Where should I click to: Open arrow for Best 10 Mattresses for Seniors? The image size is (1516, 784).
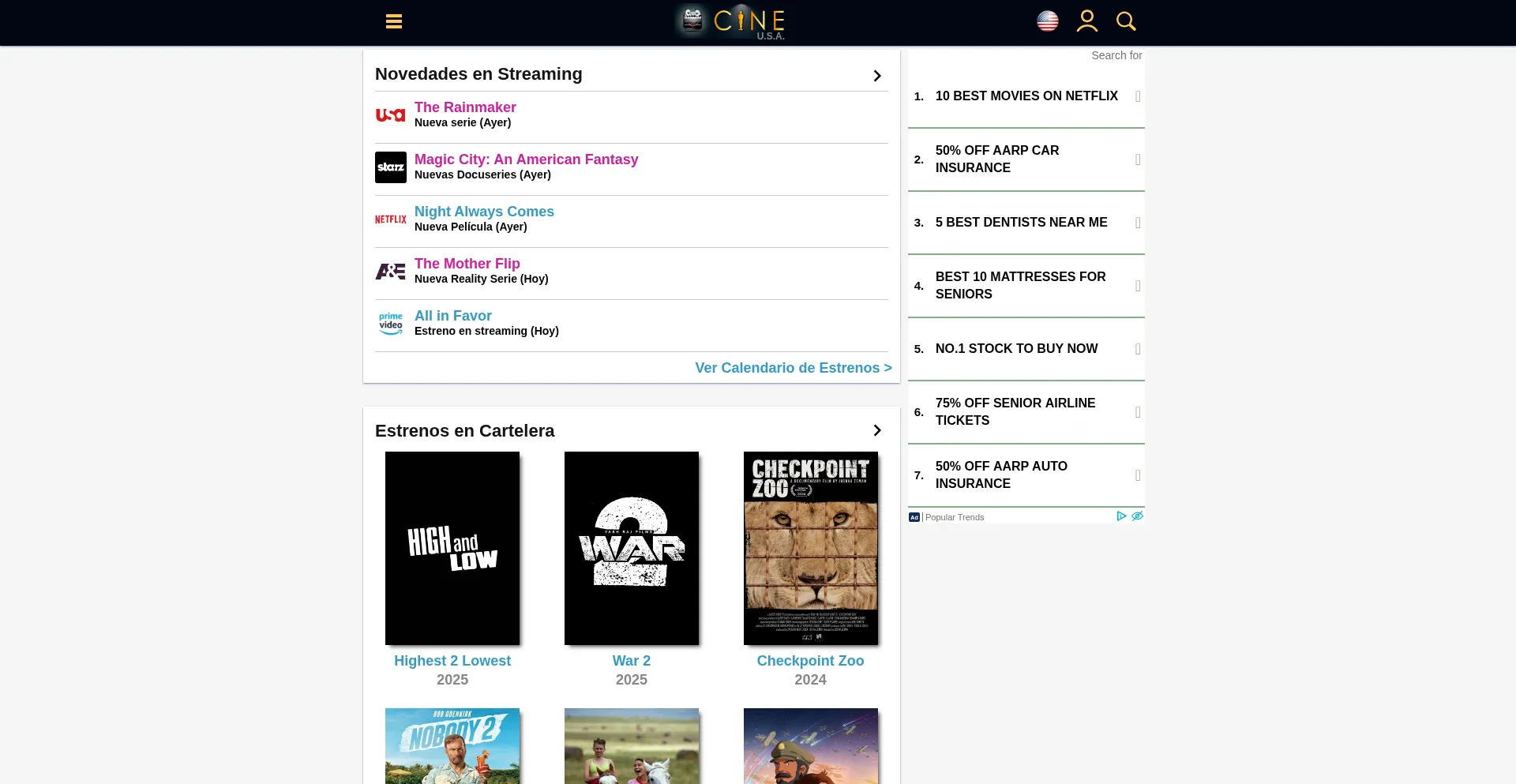pyautogui.click(x=1138, y=286)
